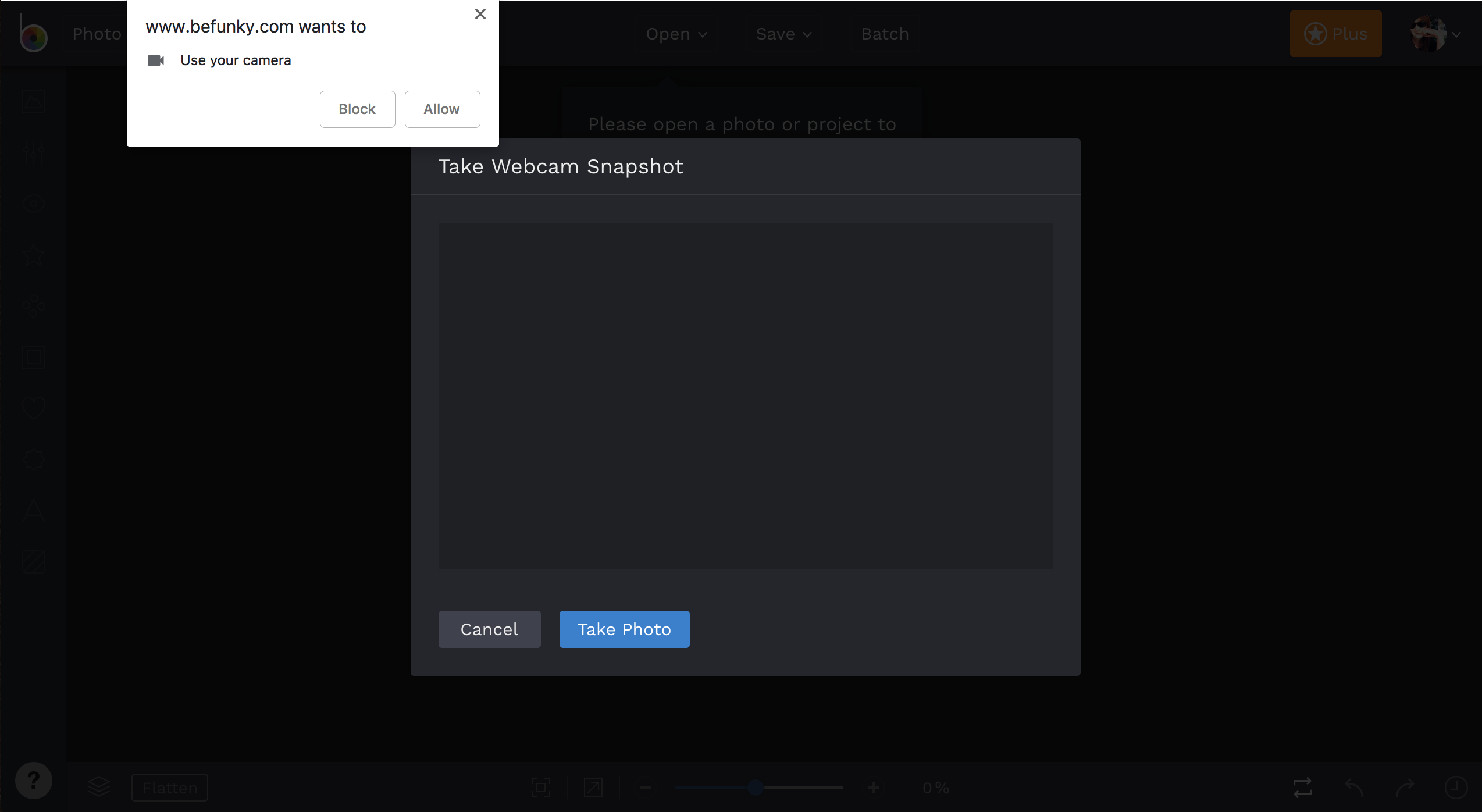
Task: Open the Open dropdown menu
Action: pos(676,34)
